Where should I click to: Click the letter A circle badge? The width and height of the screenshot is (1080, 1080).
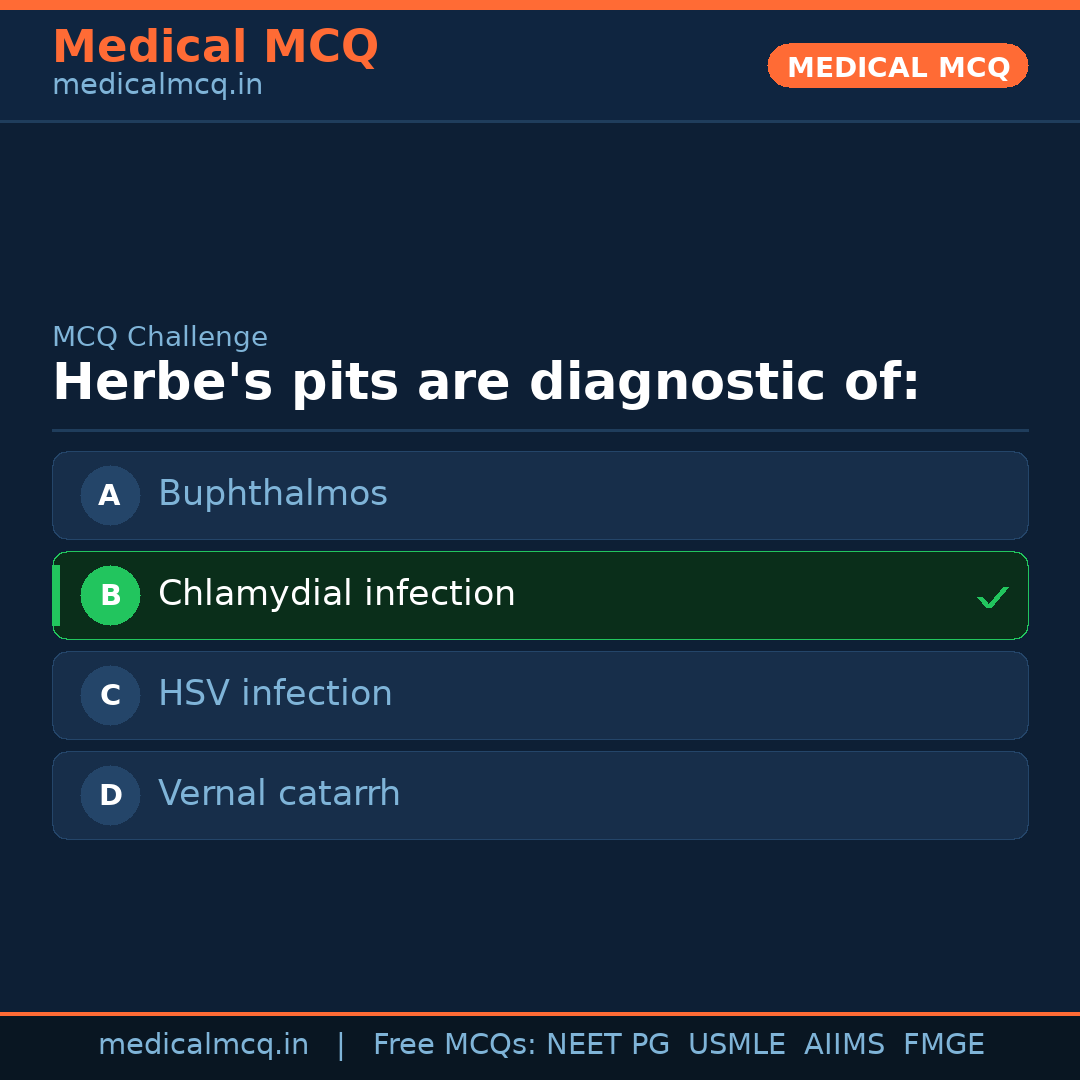pos(110,495)
